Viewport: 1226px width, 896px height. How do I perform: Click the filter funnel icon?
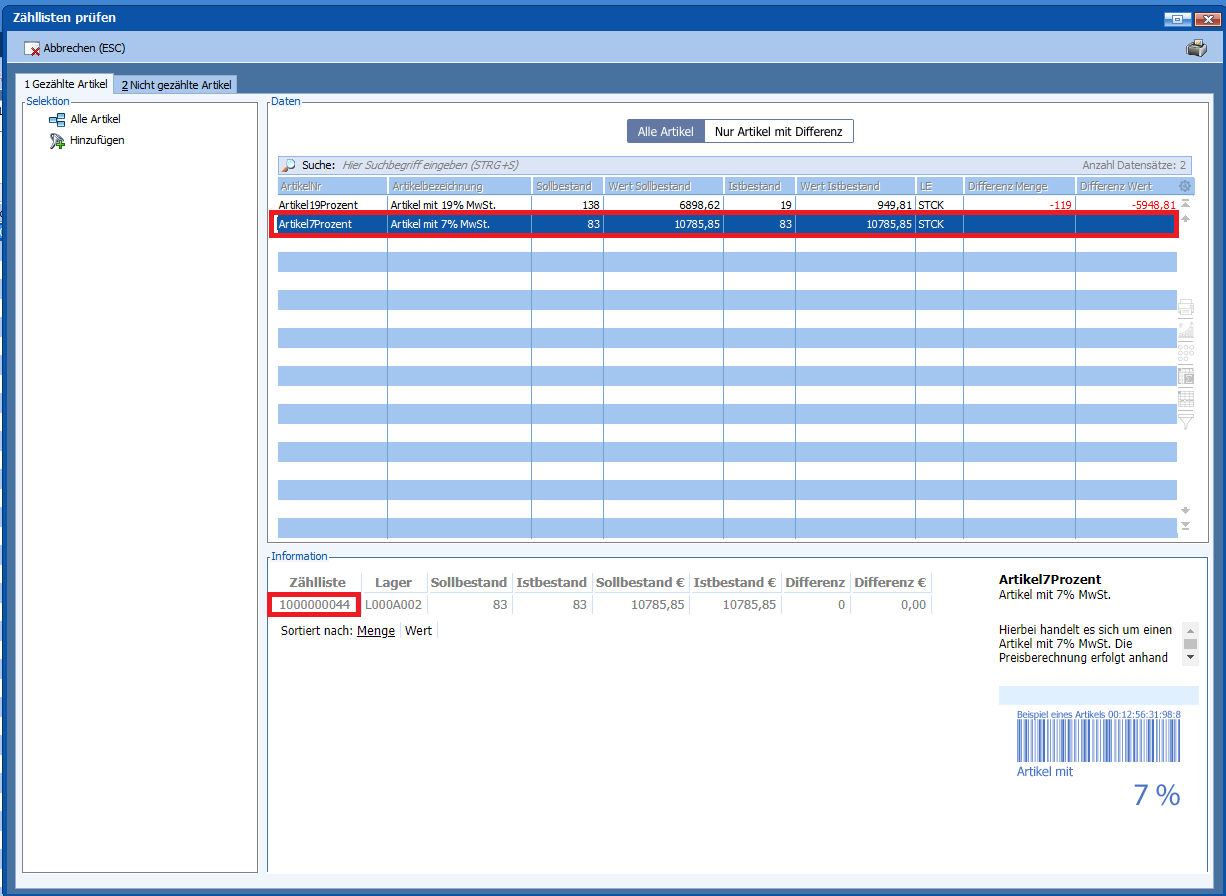1186,422
